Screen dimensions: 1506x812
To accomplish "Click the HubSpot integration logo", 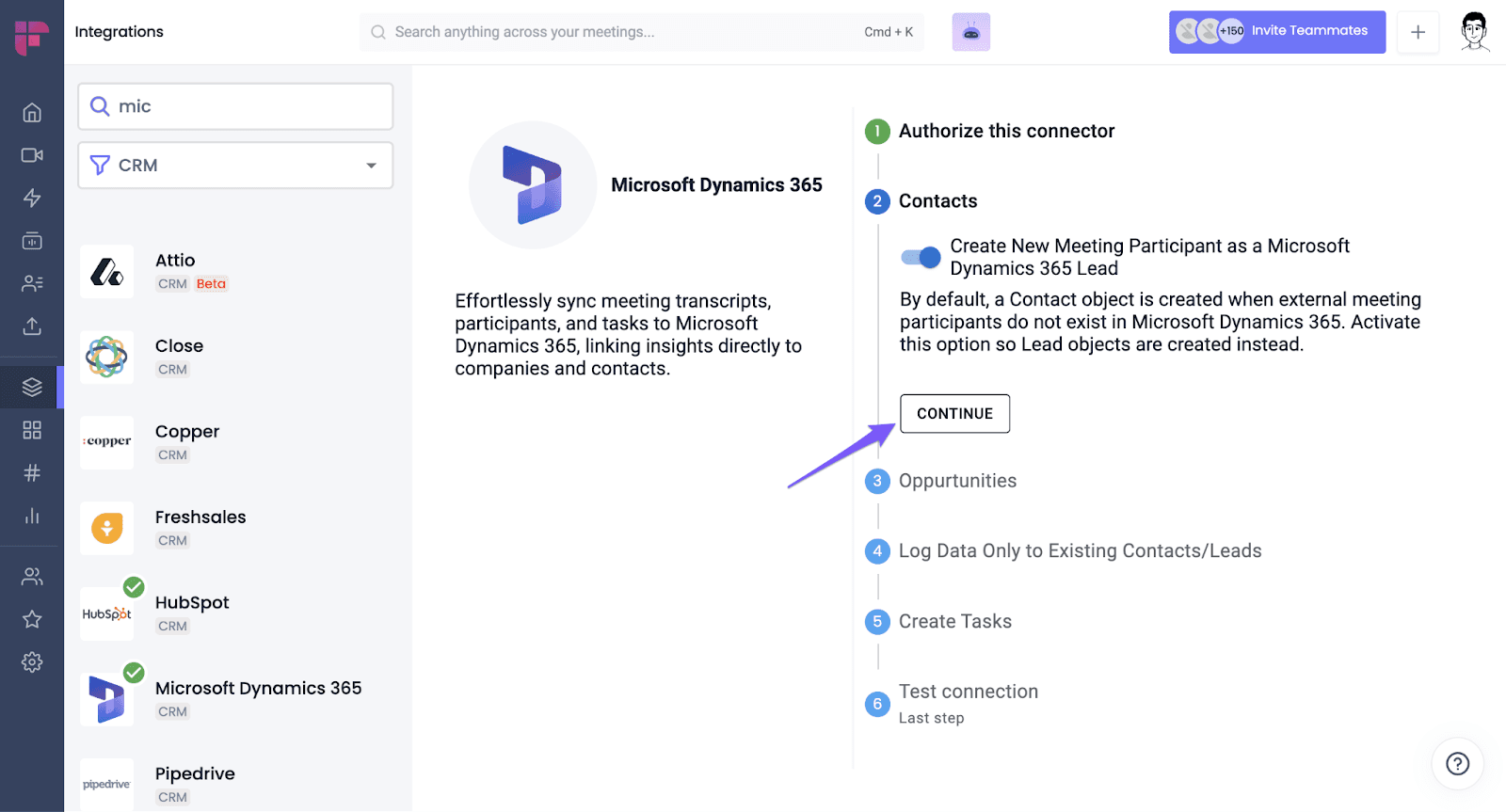I will [x=107, y=613].
